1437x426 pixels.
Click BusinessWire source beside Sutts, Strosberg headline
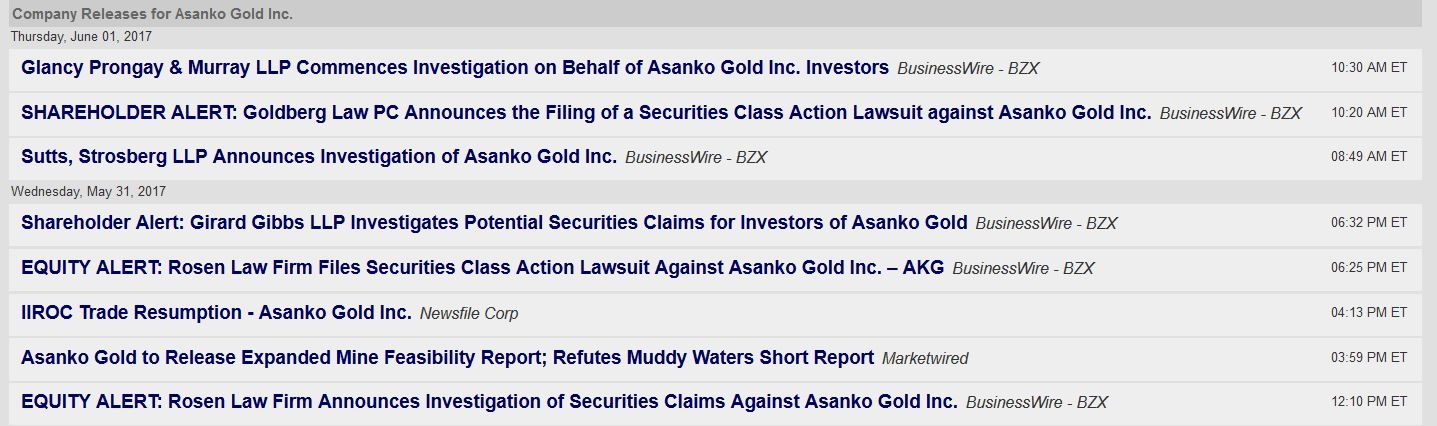(696, 158)
